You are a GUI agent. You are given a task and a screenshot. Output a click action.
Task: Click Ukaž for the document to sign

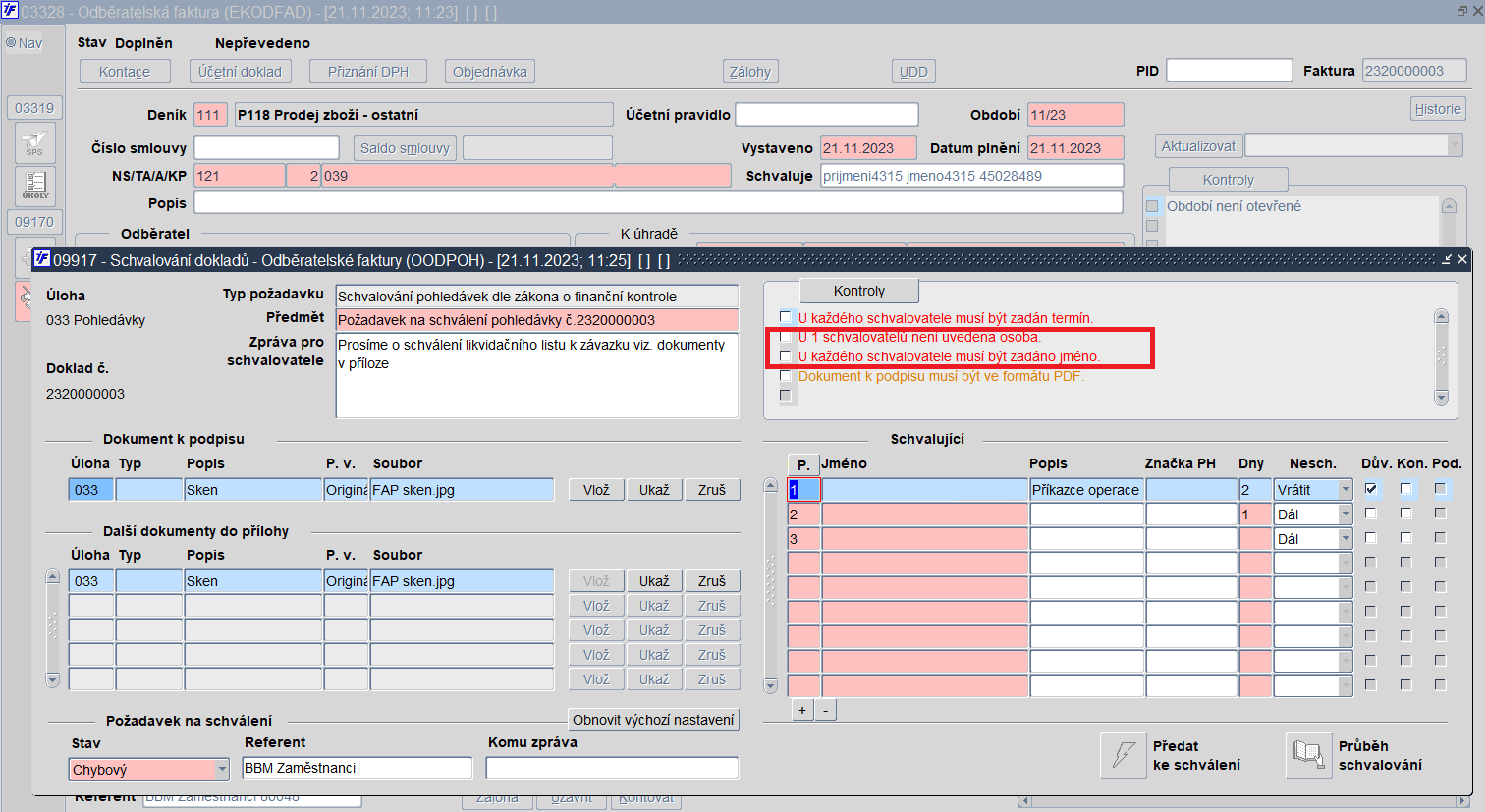[654, 490]
